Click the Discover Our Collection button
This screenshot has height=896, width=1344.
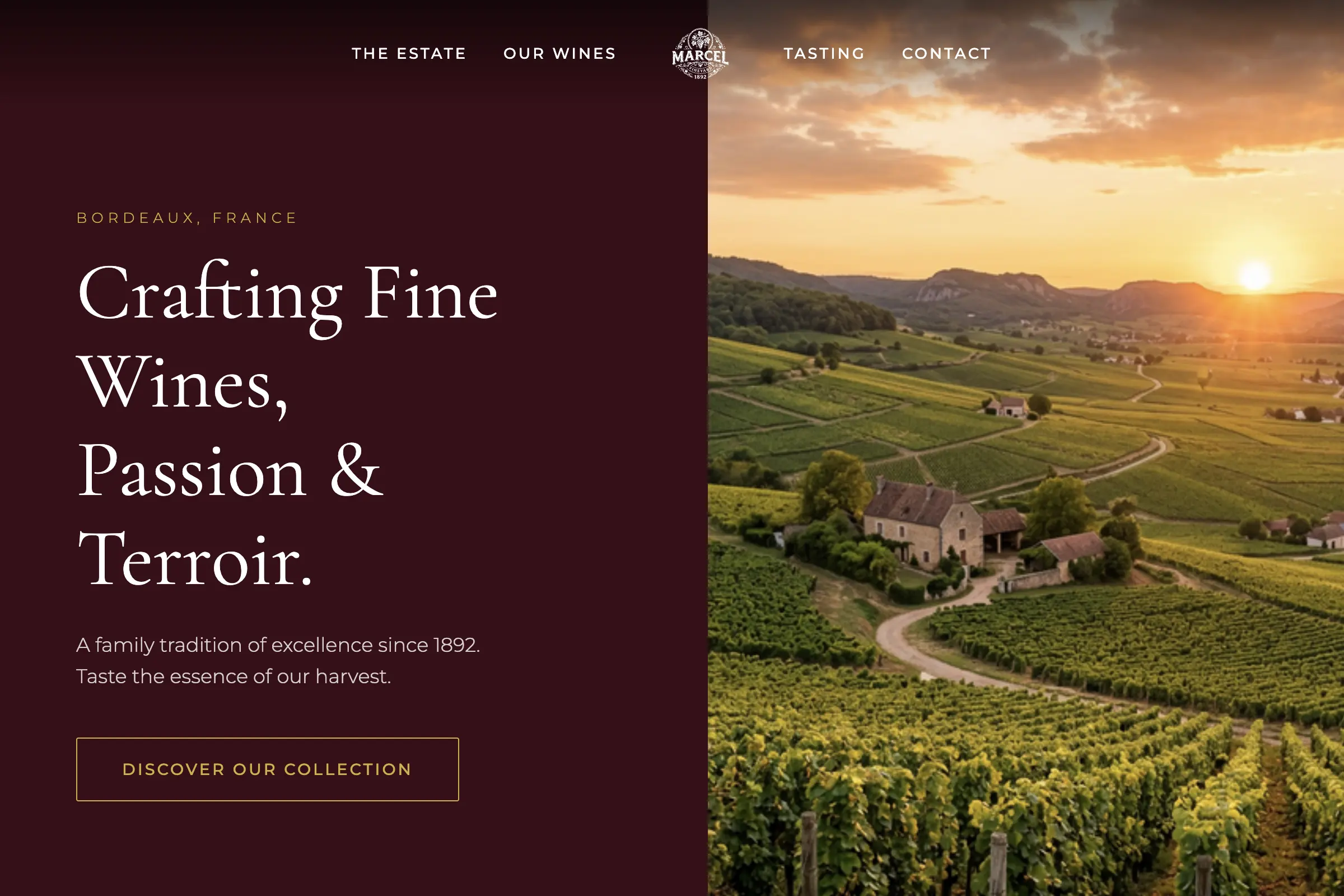pyautogui.click(x=268, y=769)
